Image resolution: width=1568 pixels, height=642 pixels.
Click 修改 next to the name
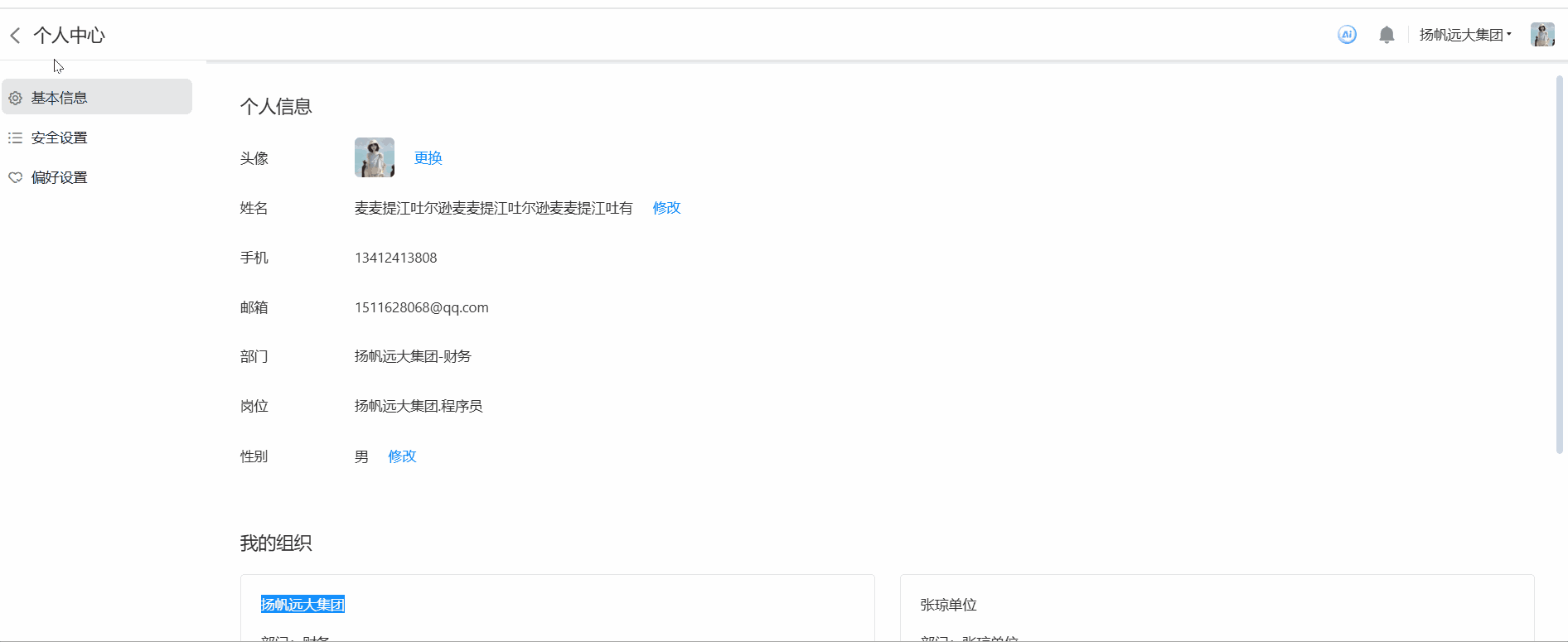point(666,208)
